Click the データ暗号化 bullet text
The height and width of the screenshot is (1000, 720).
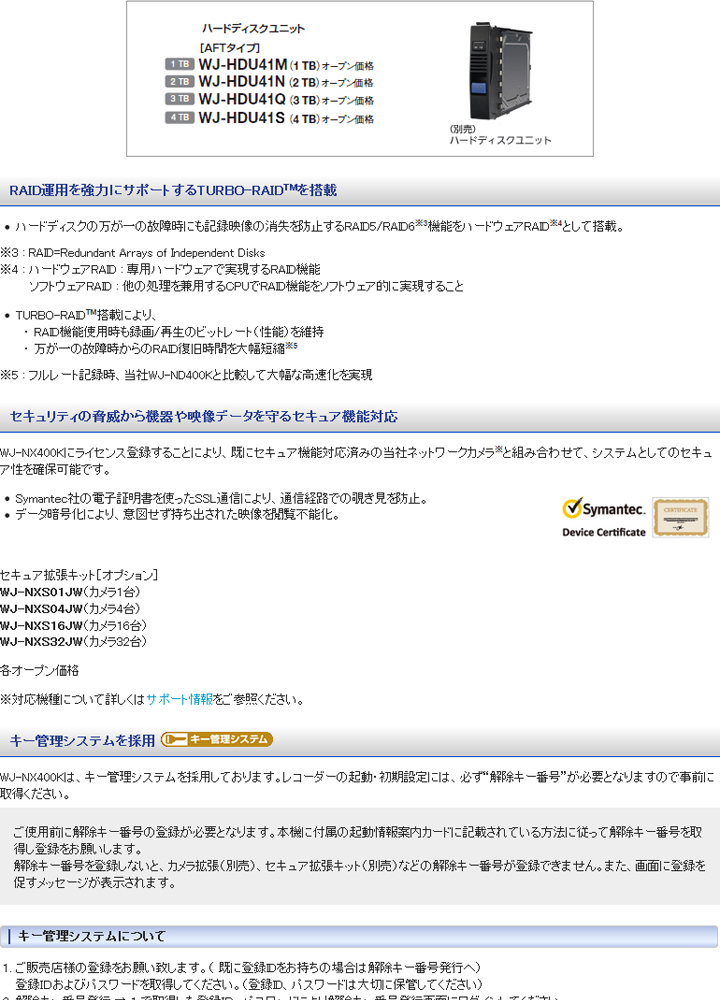(177, 514)
